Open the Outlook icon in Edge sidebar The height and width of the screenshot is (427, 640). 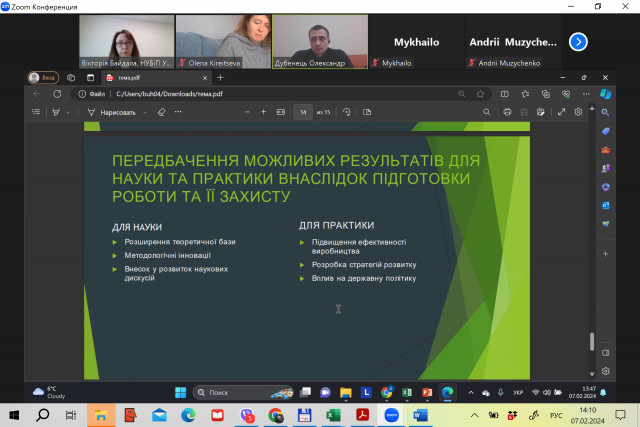[606, 205]
